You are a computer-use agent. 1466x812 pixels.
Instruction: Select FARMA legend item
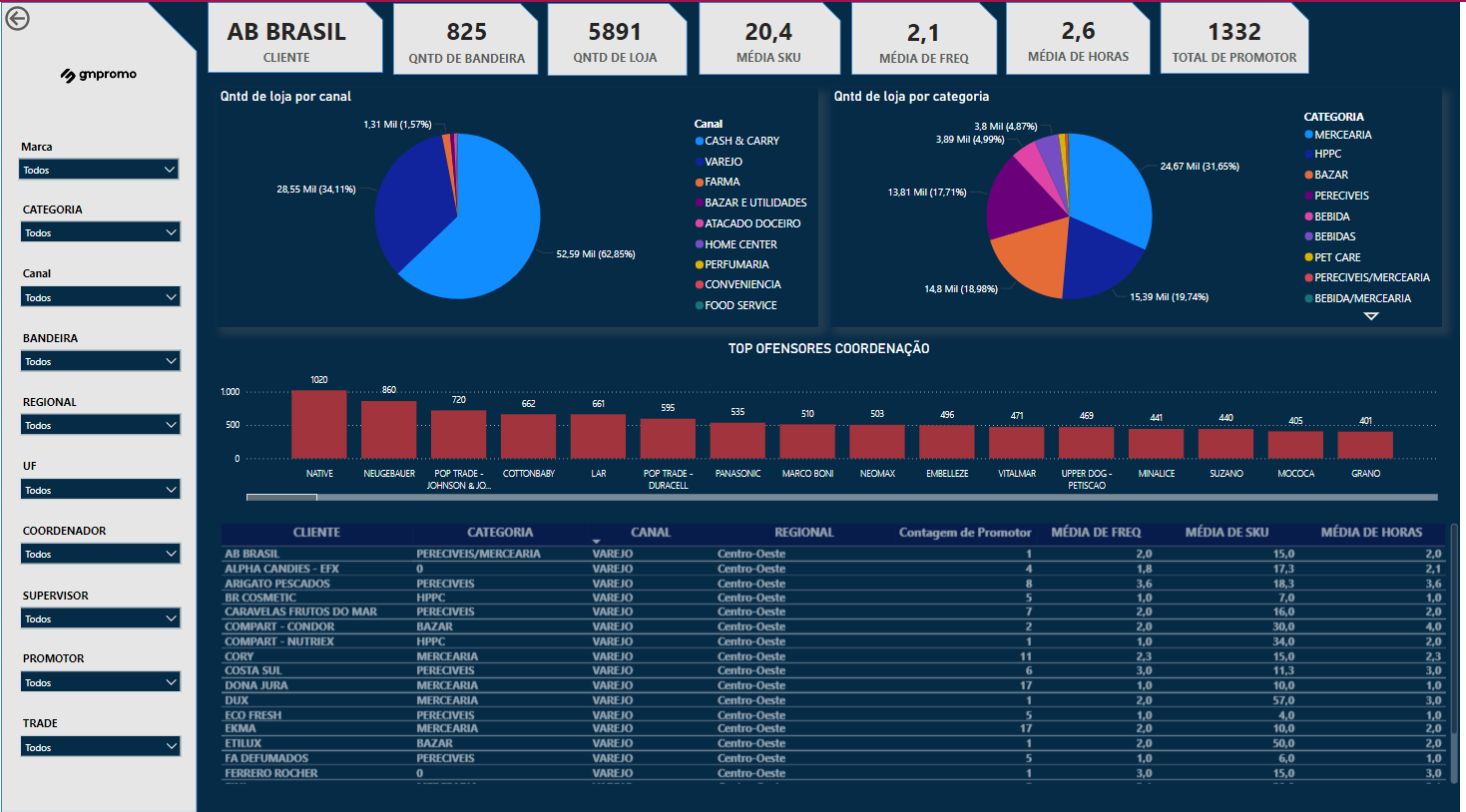718,182
